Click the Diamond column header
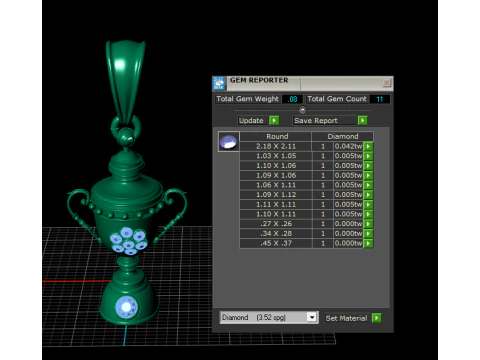The height and width of the screenshot is (360, 480). click(x=343, y=136)
